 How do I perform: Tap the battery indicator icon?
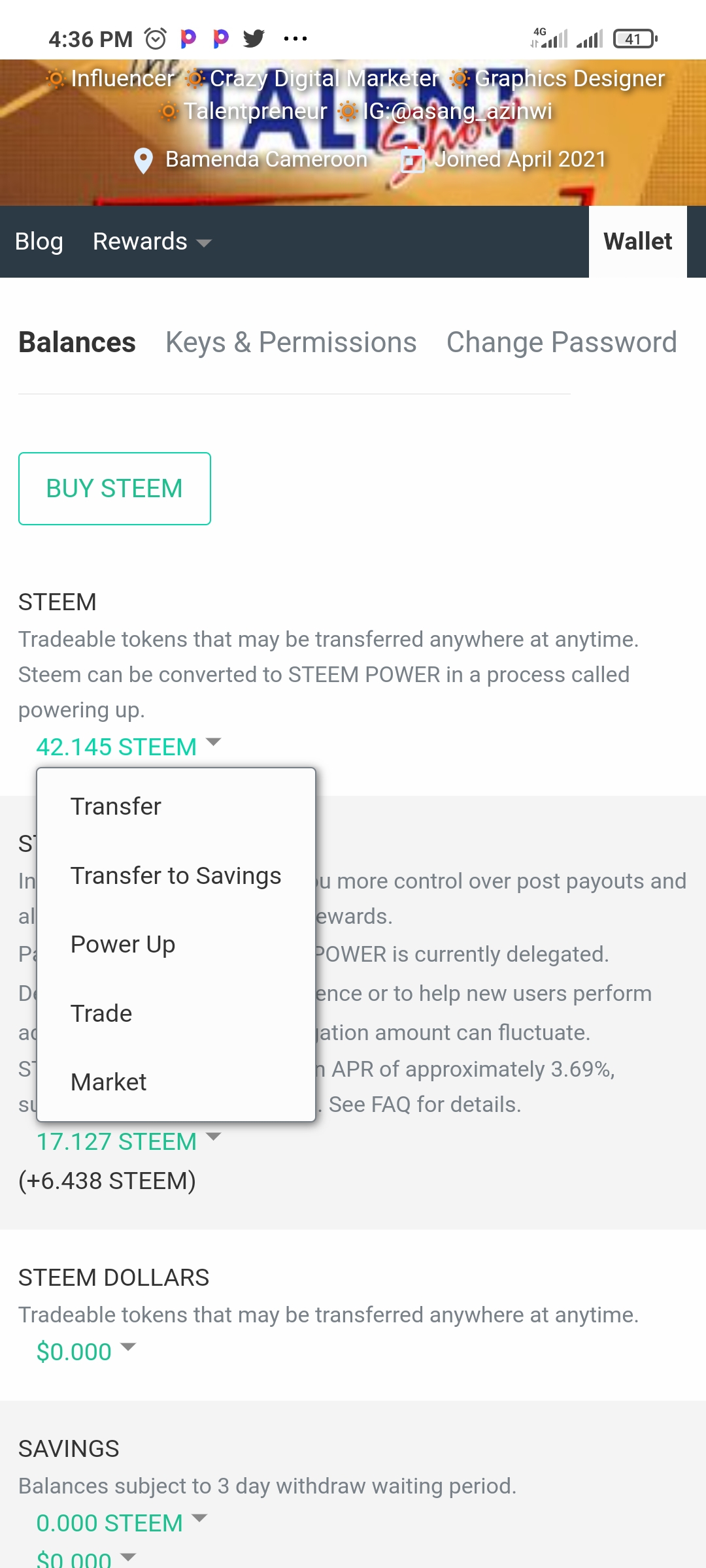click(x=635, y=39)
